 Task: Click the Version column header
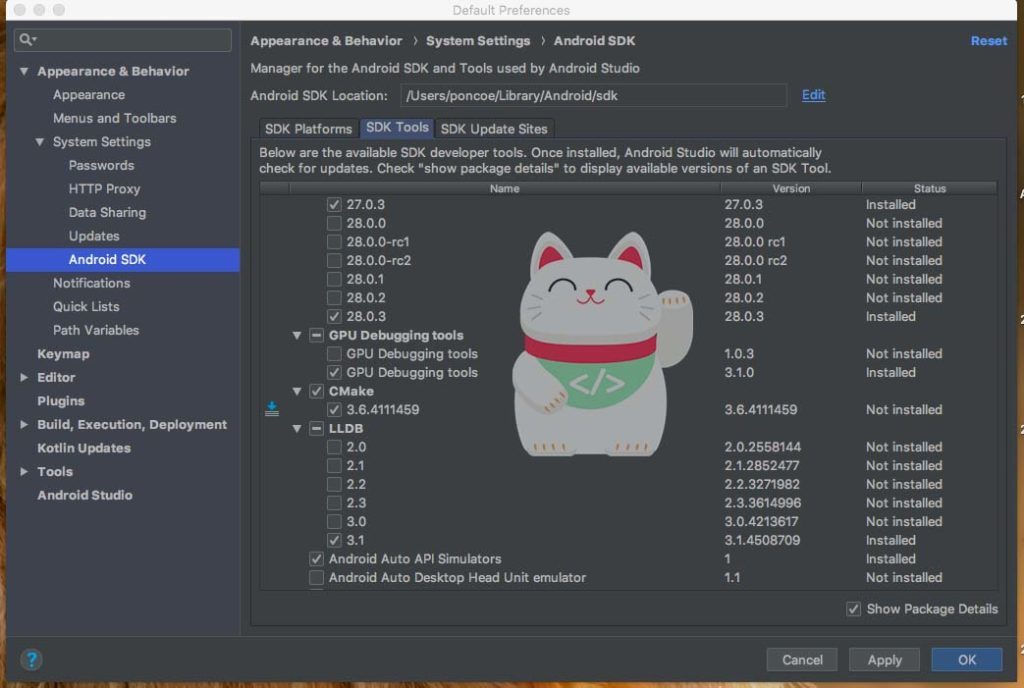(x=791, y=188)
